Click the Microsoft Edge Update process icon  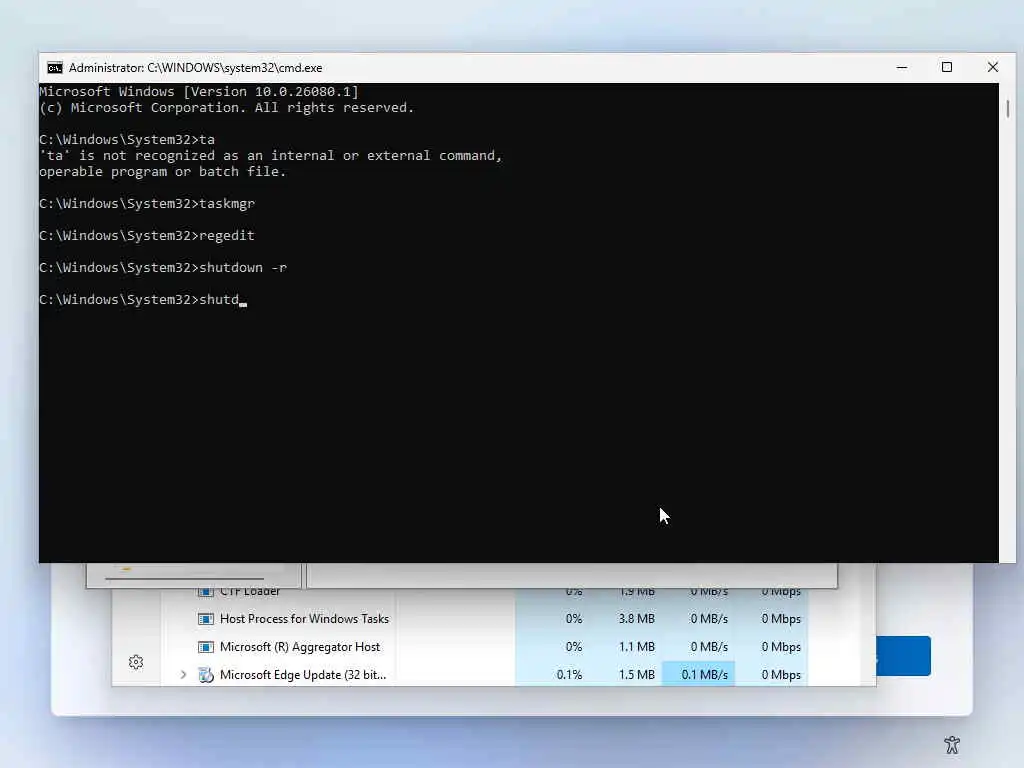point(206,675)
